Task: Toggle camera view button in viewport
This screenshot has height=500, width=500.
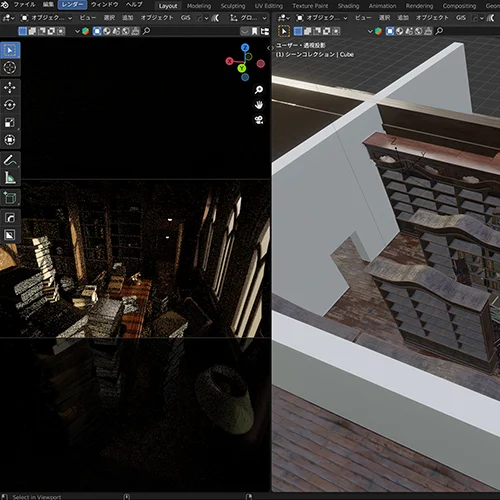Action: click(259, 120)
